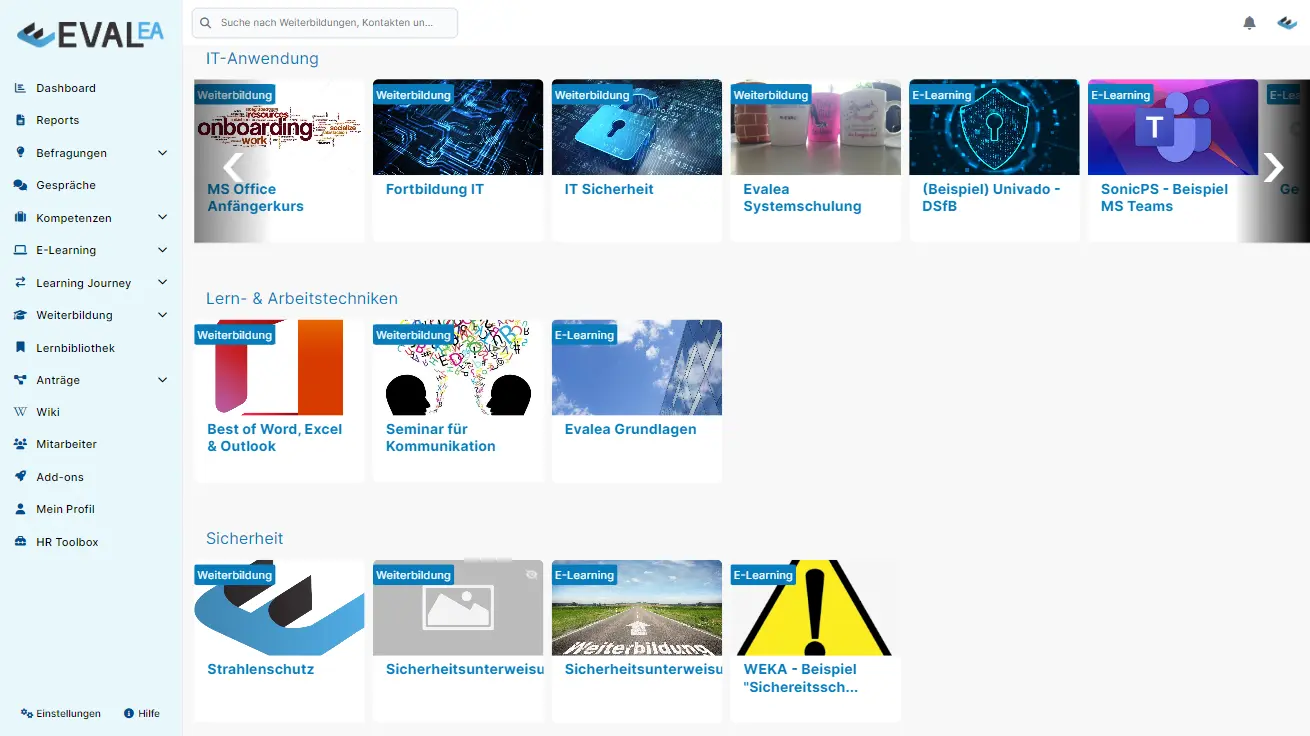Select the Mitarbeiter people icon

point(20,444)
